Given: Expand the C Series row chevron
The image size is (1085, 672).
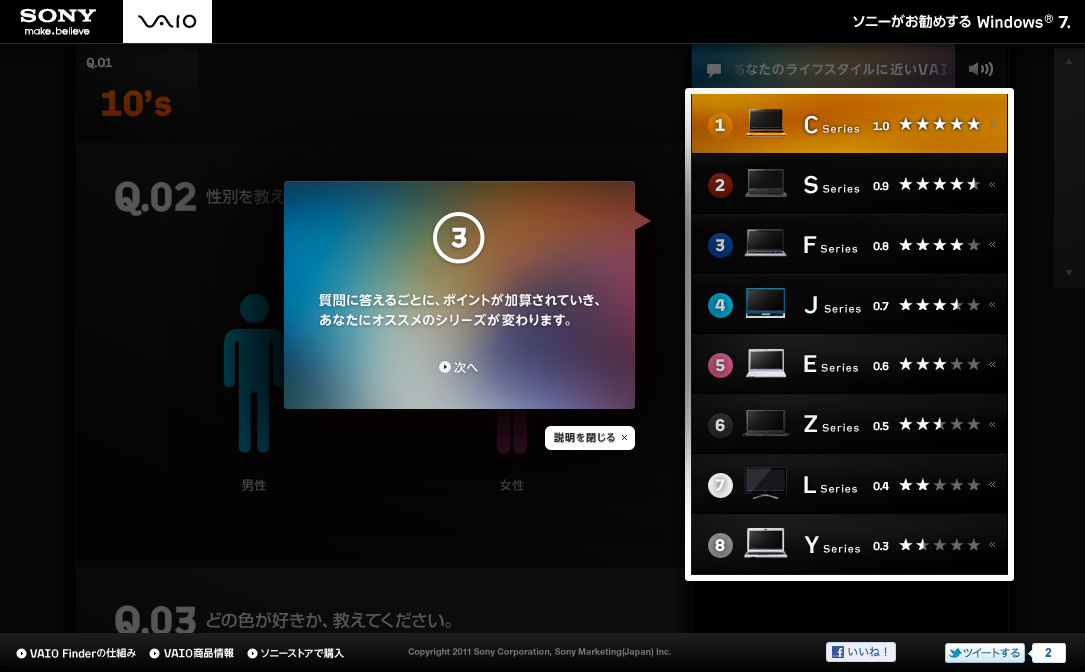Looking at the screenshot, I should (x=993, y=125).
